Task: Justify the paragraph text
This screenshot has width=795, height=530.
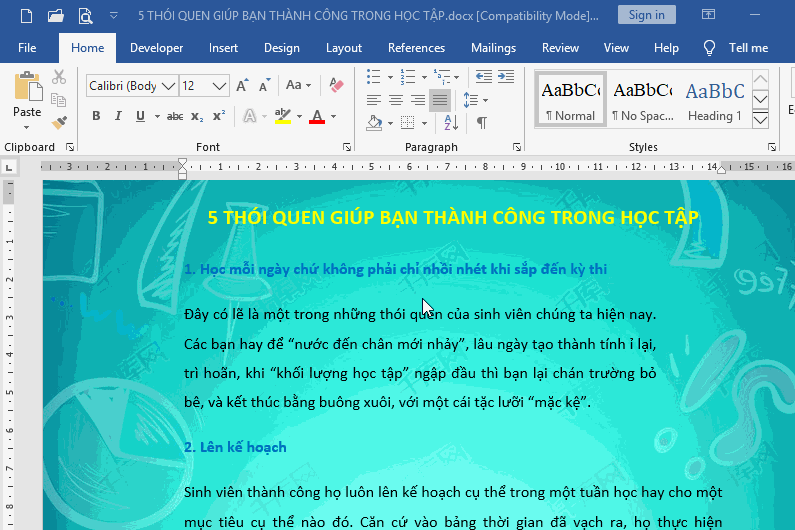Action: coord(440,100)
